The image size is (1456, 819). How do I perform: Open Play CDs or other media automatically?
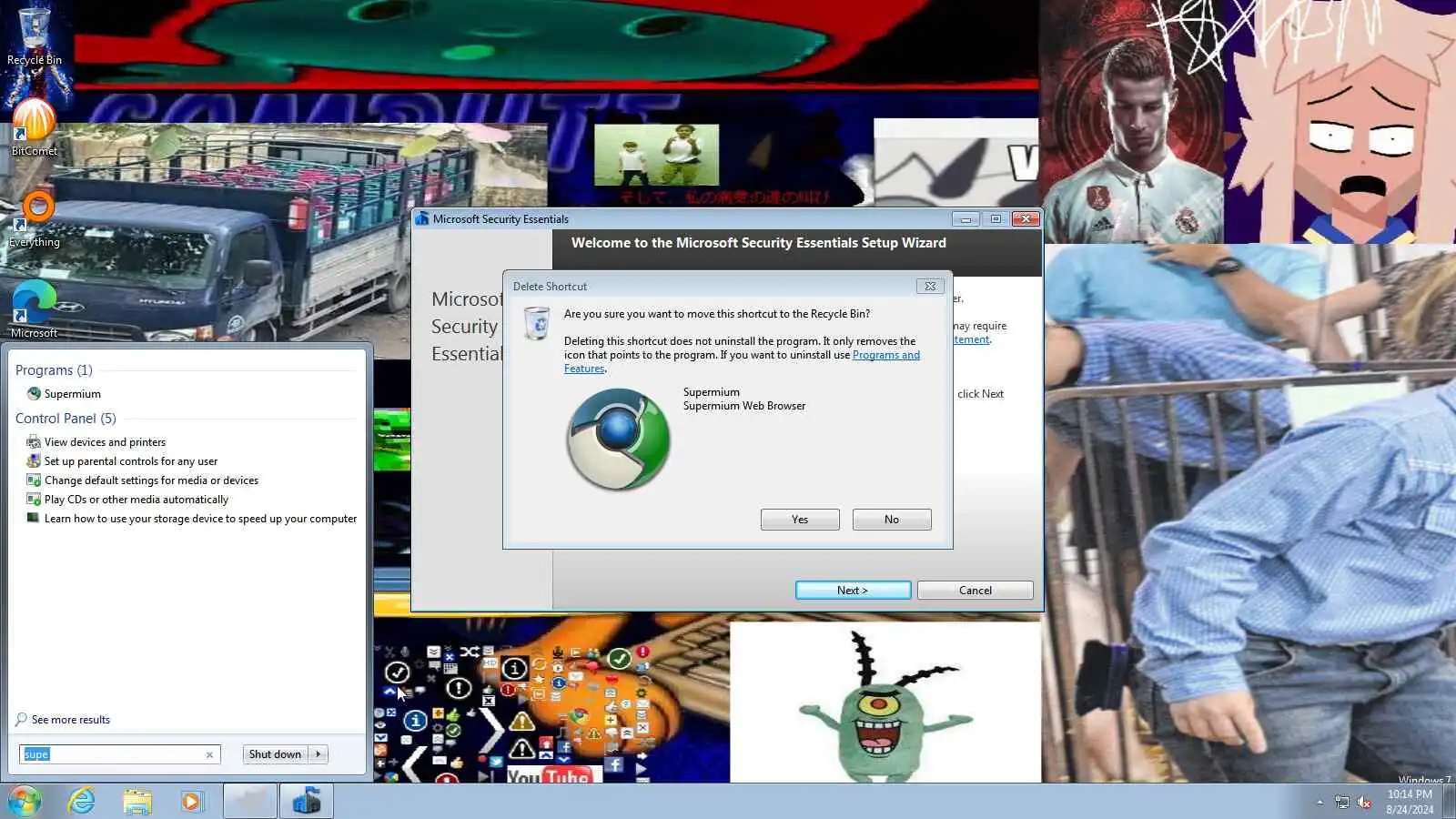click(x=136, y=500)
